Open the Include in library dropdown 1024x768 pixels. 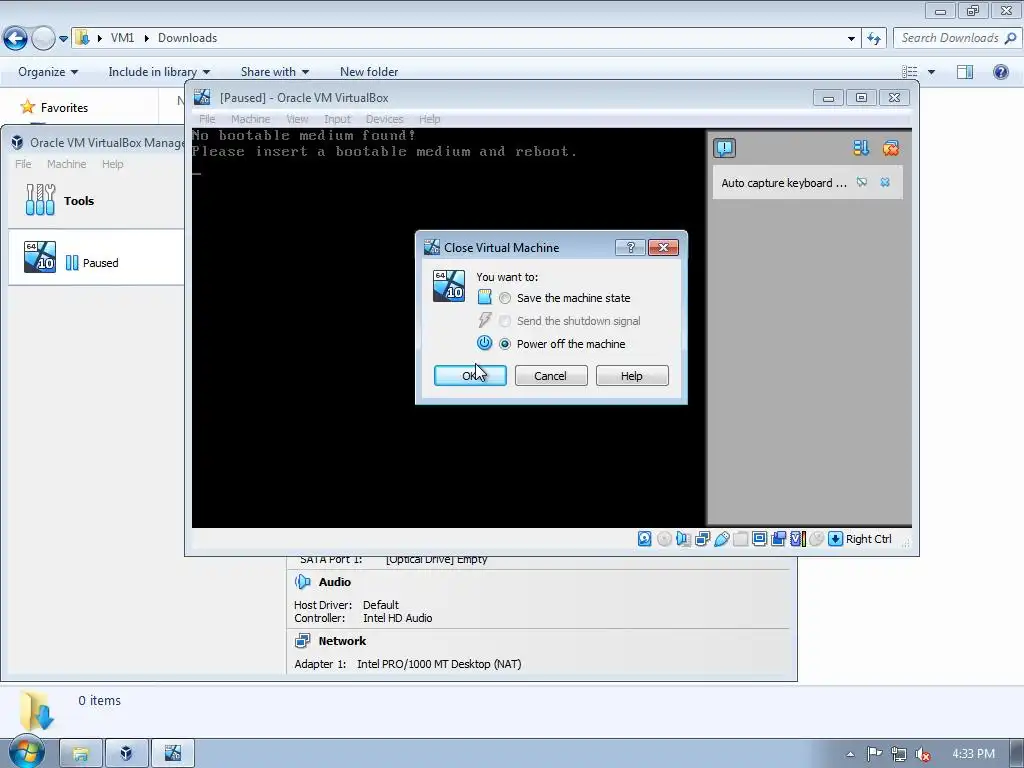click(159, 72)
